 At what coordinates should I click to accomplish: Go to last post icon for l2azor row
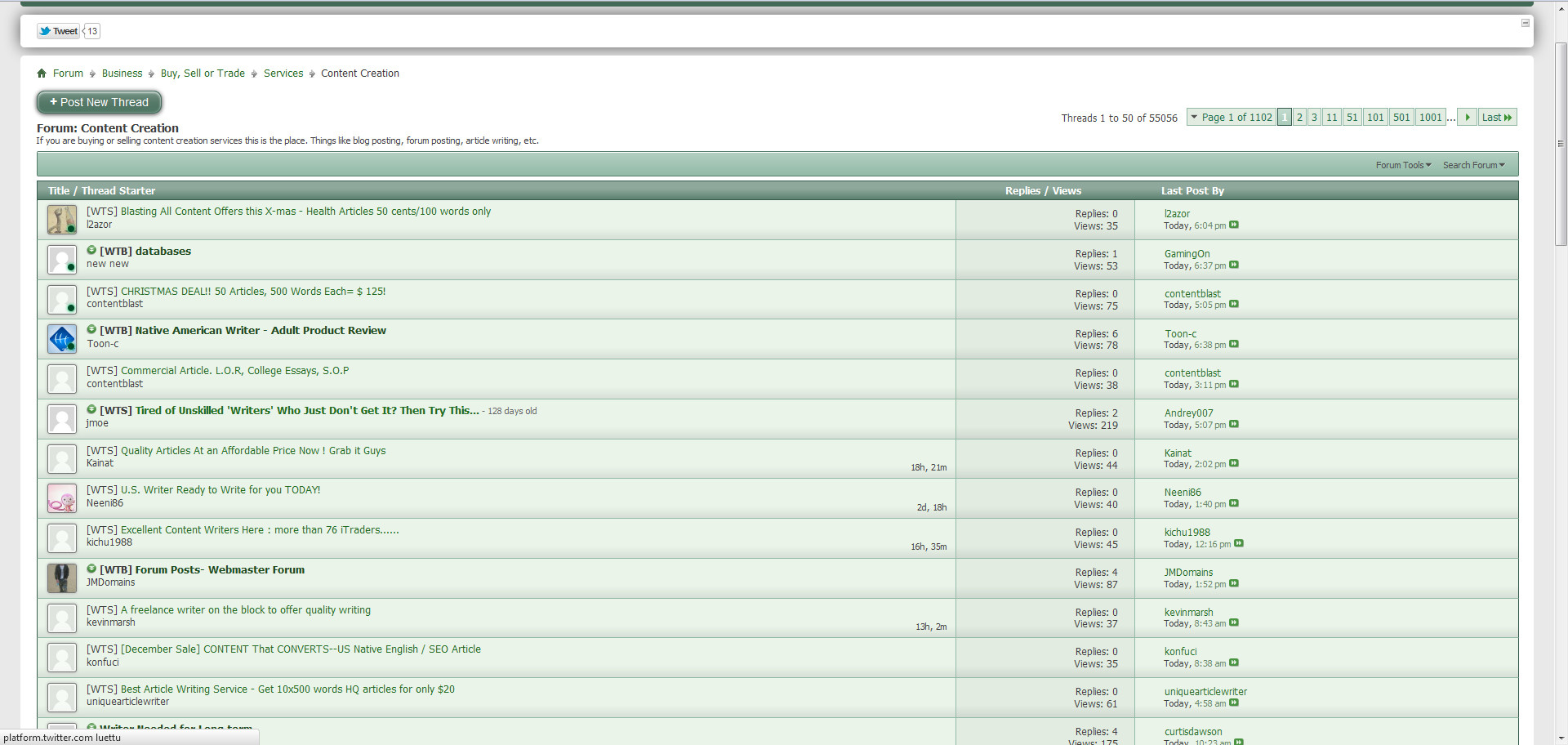click(1234, 225)
